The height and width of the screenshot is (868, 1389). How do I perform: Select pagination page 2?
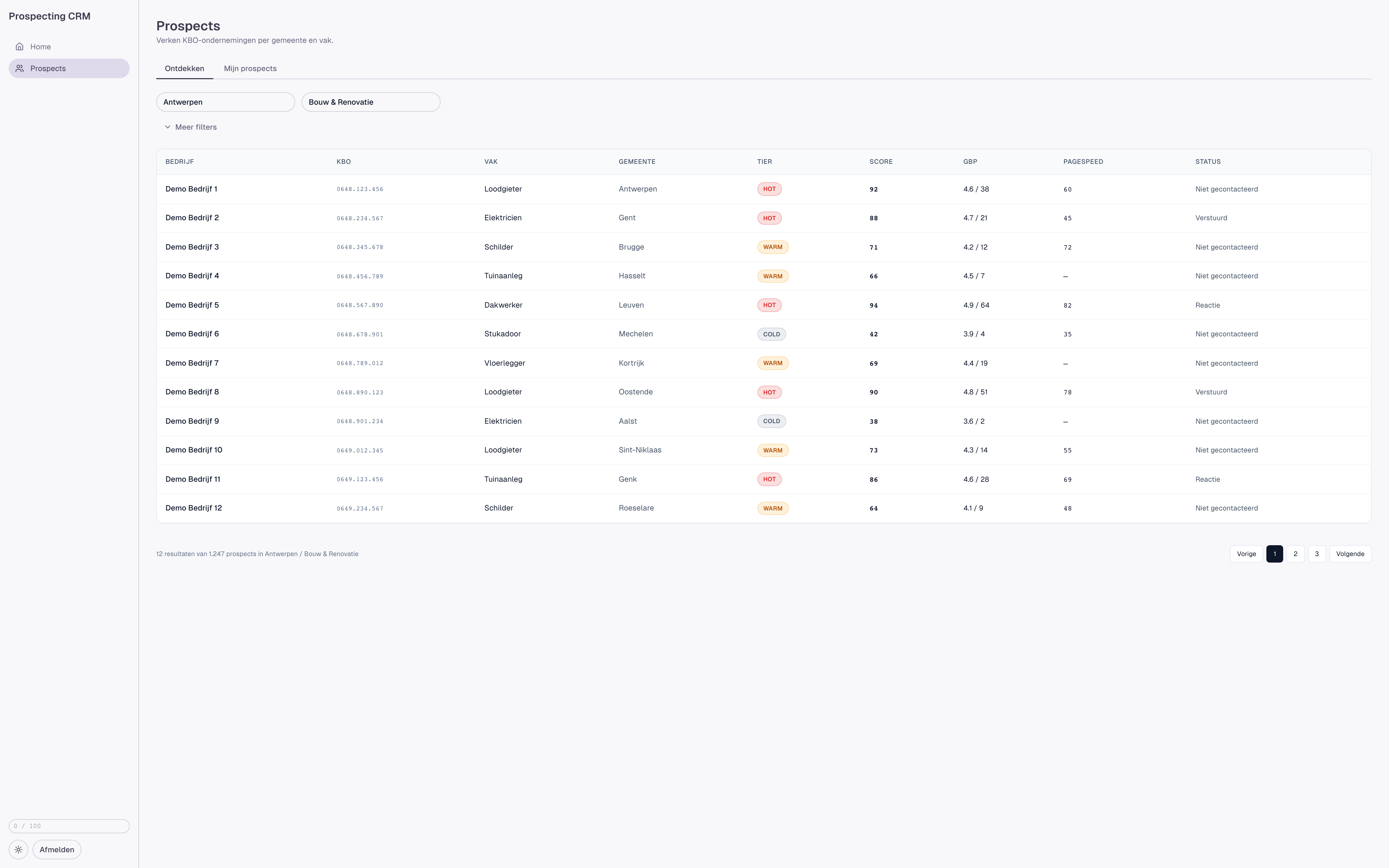pos(1295,554)
